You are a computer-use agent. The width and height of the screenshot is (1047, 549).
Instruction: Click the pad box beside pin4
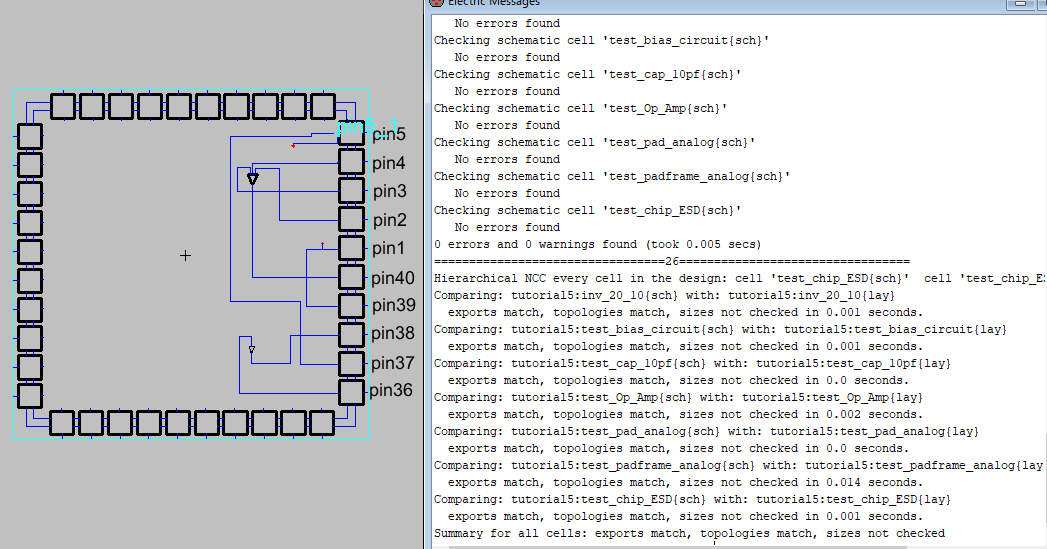[x=351, y=161]
